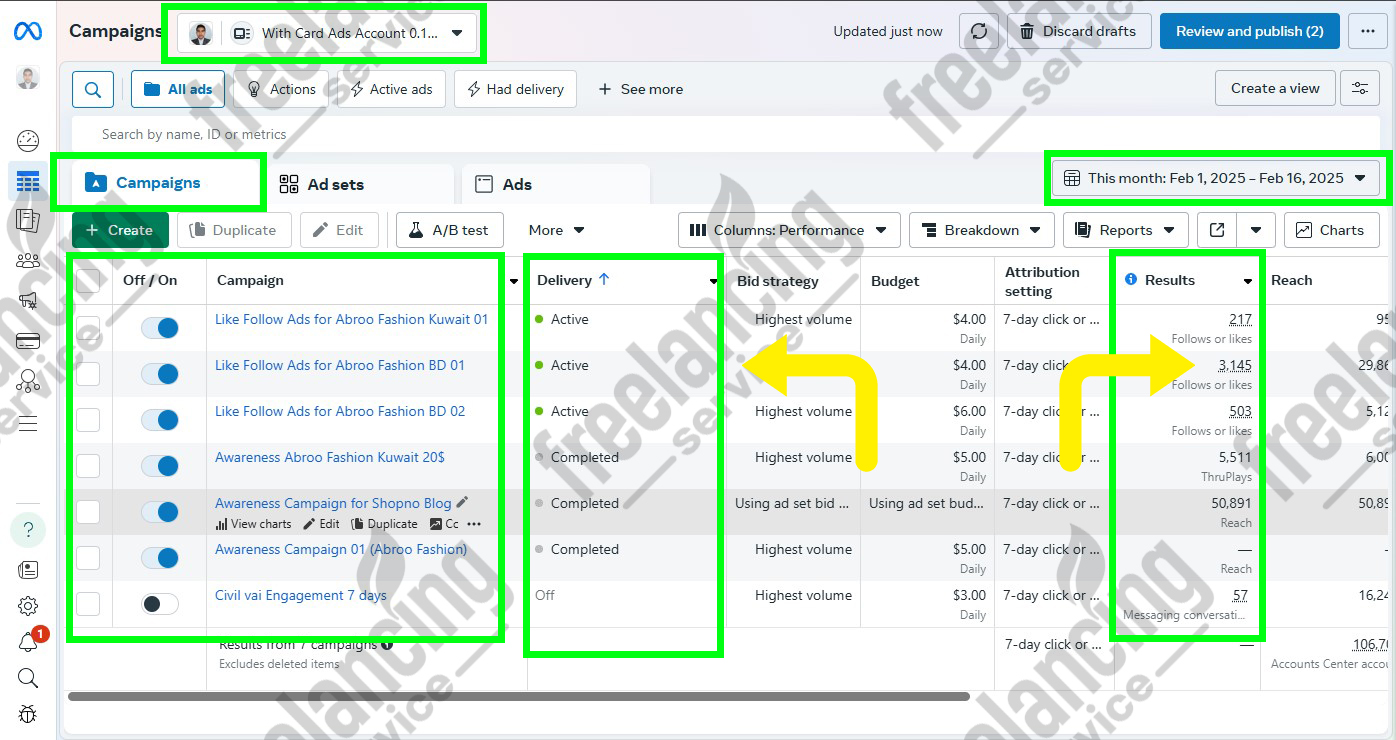Click info icon beside Results from 7 campaigns

pos(387,645)
